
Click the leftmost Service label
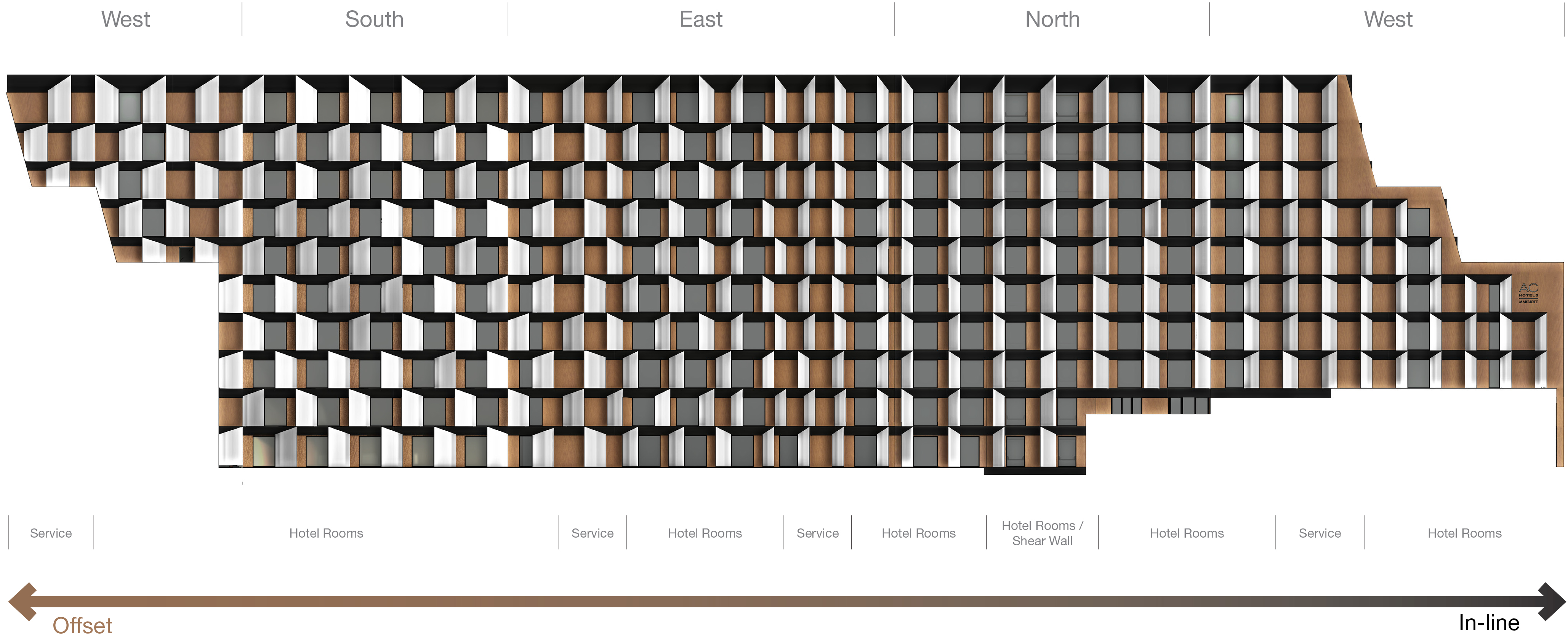coord(51,533)
